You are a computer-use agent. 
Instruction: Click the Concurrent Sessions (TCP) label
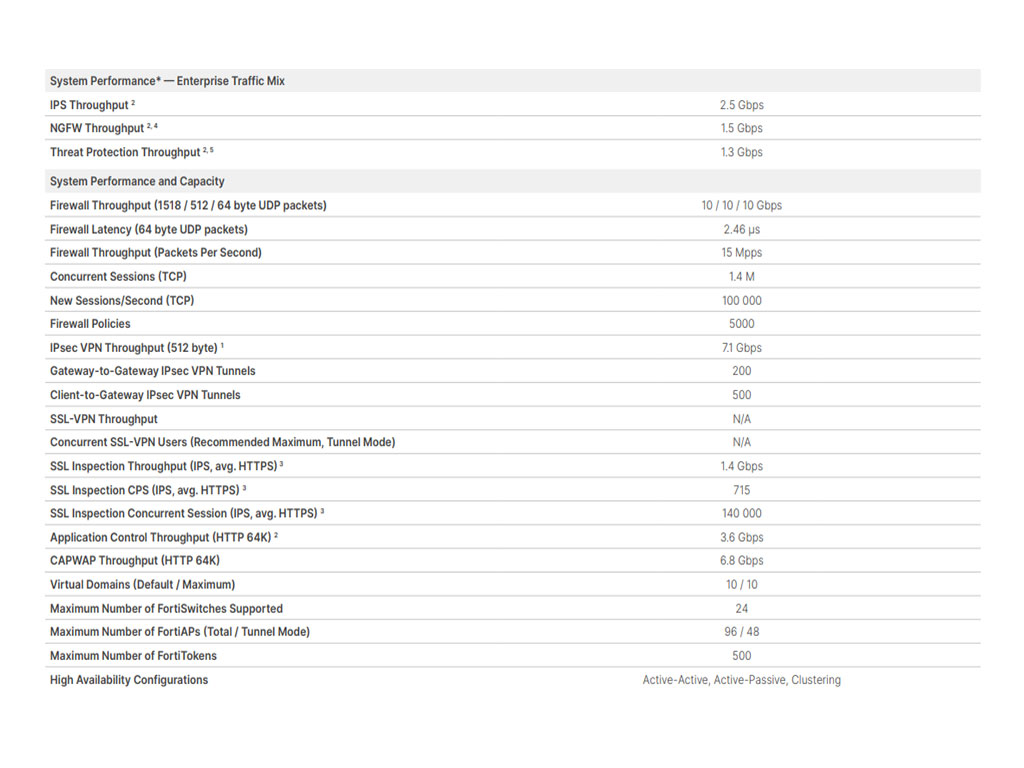tap(118, 277)
